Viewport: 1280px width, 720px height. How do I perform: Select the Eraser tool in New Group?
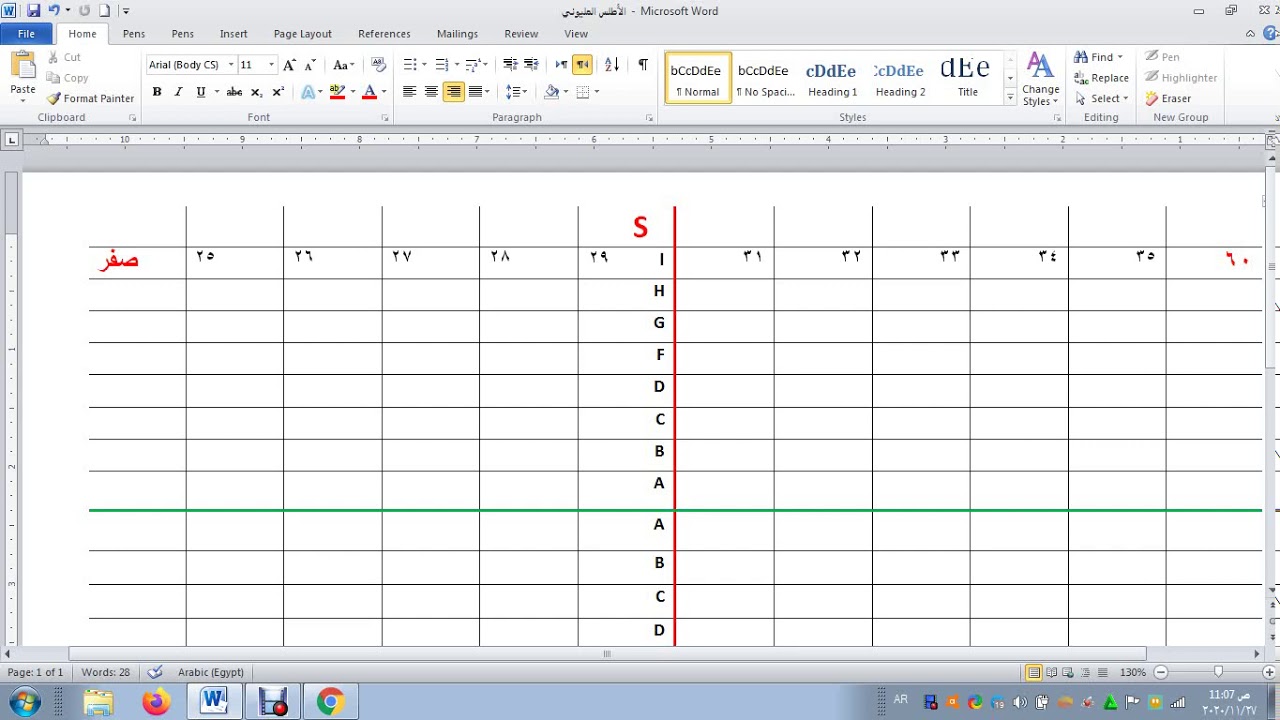point(1168,99)
